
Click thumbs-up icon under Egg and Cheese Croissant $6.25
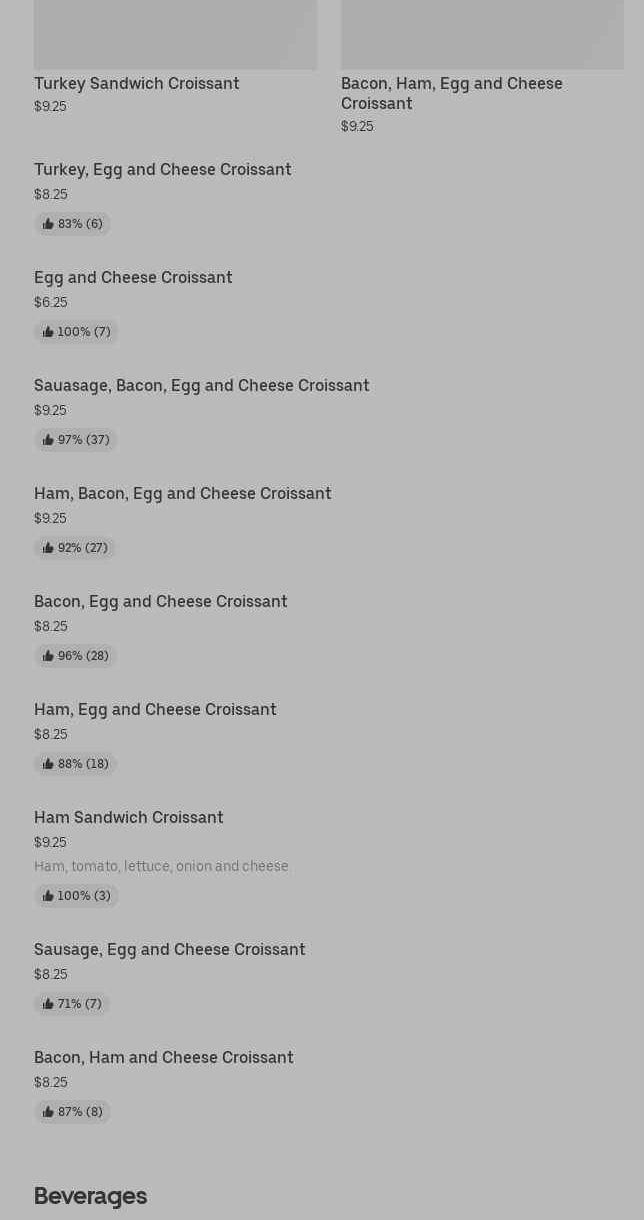pyautogui.click(x=48, y=332)
